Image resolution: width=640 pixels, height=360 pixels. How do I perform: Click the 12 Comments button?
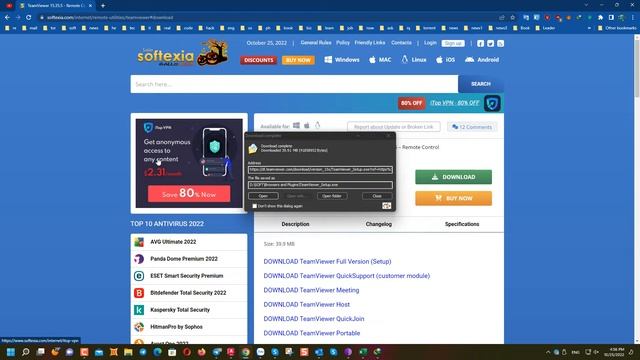tap(472, 127)
